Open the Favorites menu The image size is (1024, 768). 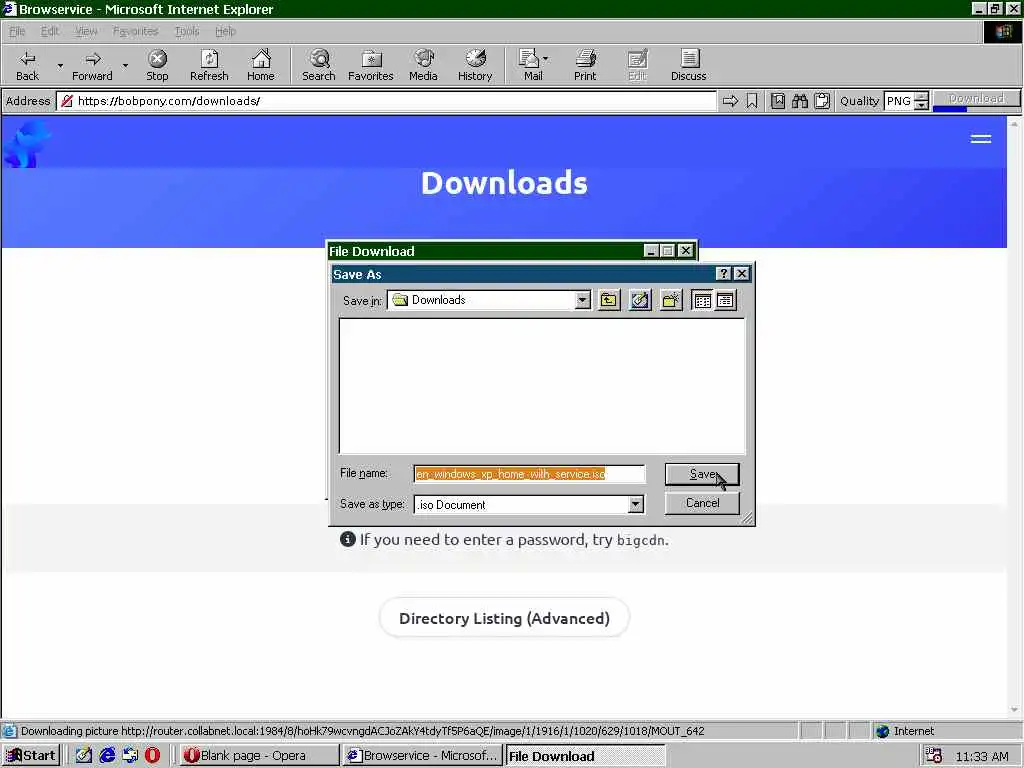click(135, 31)
